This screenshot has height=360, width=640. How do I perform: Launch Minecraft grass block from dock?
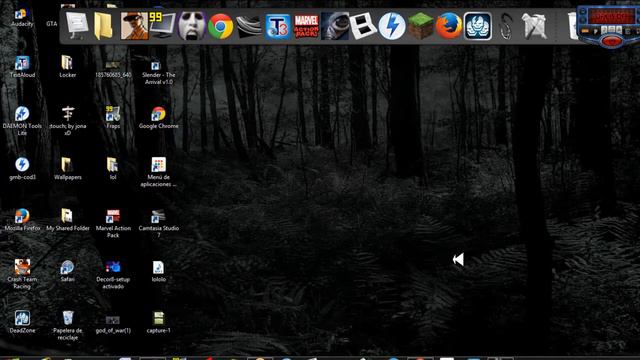pos(421,26)
